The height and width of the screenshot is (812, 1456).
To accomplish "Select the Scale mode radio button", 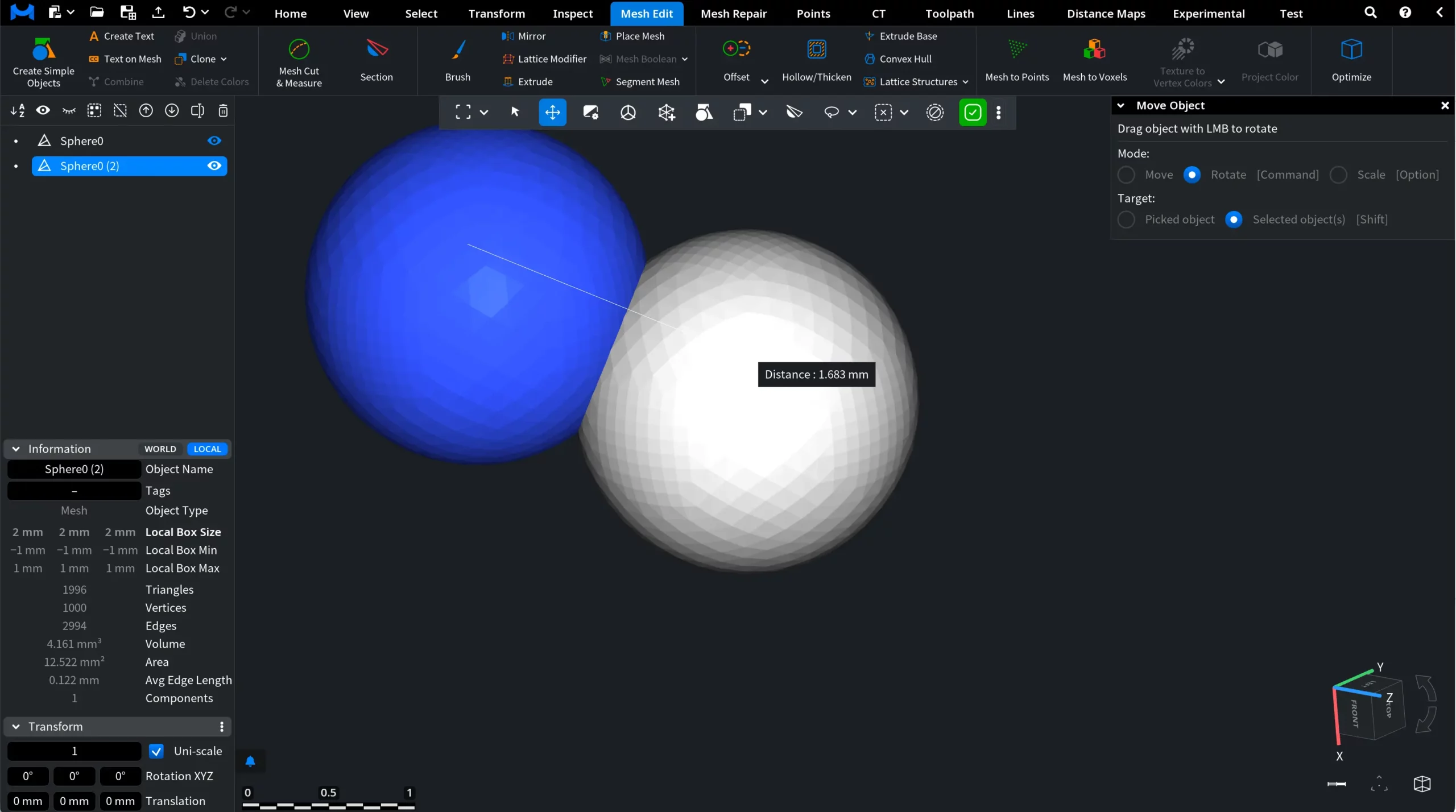I will point(1339,175).
